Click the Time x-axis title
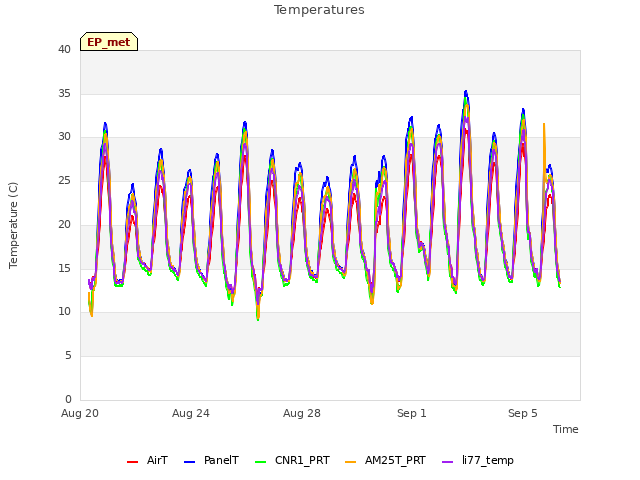Viewport: 640px width, 480px height. 566,429
